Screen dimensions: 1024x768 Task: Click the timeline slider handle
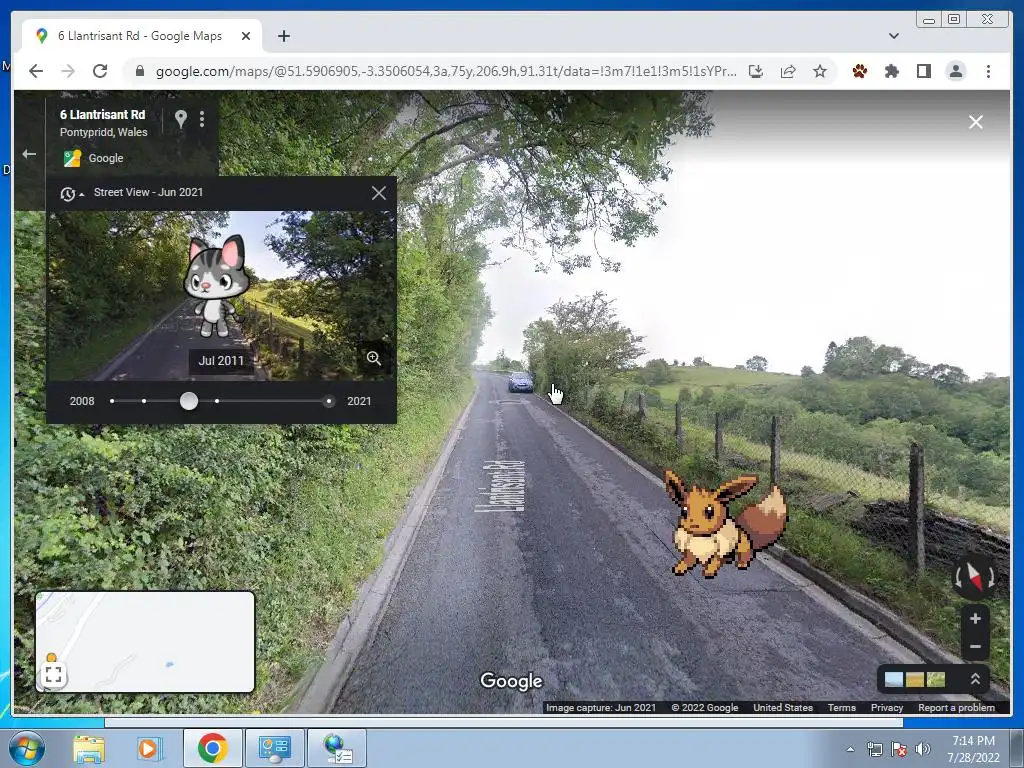click(189, 401)
